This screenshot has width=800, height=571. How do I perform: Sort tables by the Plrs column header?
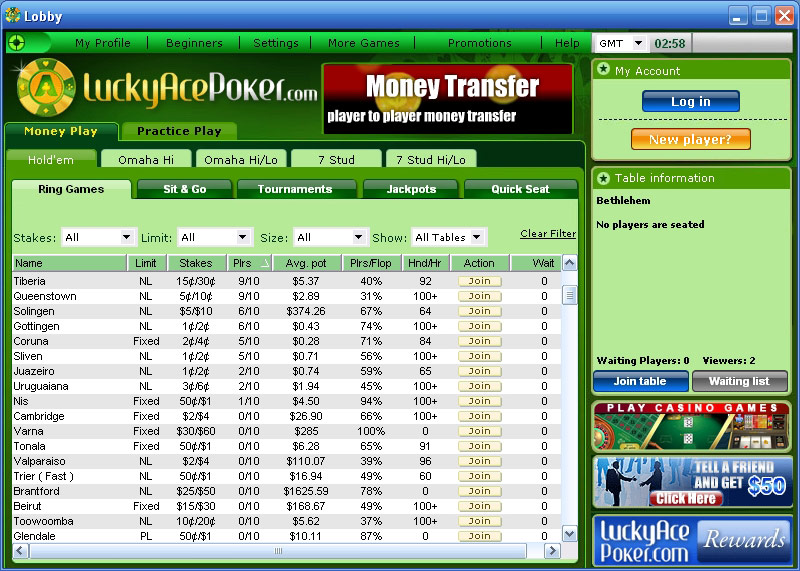click(249, 263)
